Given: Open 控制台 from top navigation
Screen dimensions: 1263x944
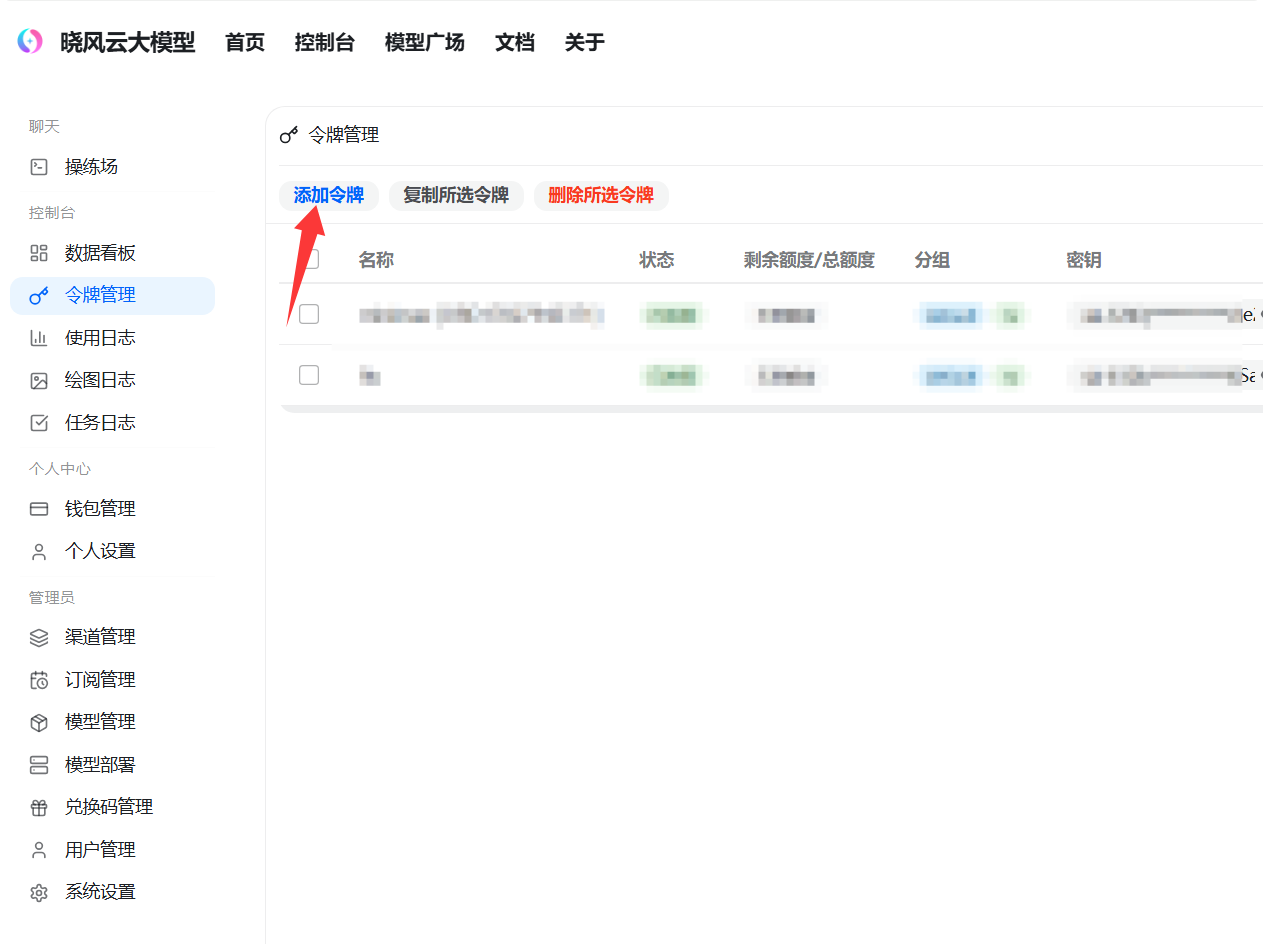Looking at the screenshot, I should tap(325, 42).
